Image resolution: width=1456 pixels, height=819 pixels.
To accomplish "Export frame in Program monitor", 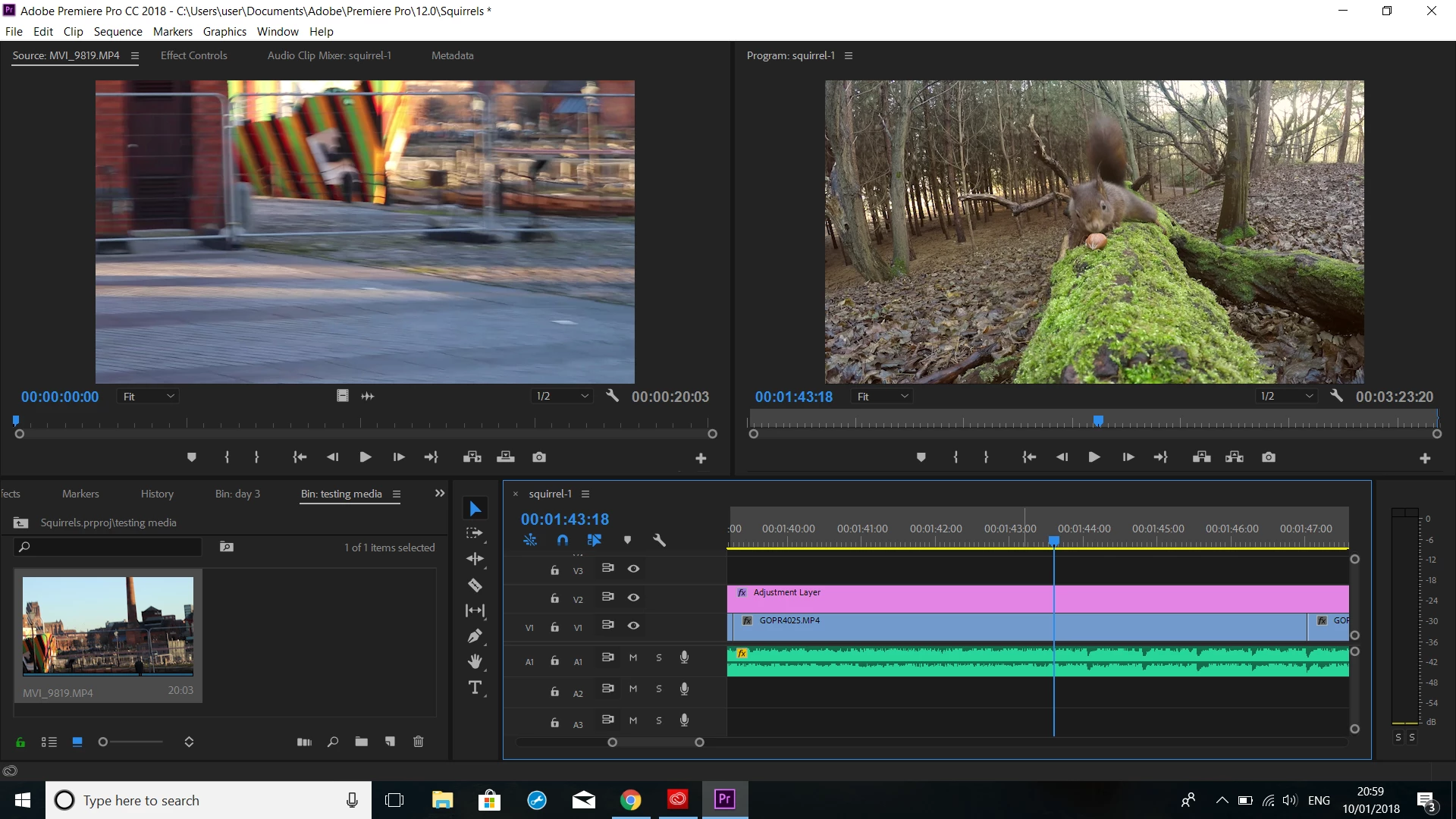I will tap(1269, 457).
